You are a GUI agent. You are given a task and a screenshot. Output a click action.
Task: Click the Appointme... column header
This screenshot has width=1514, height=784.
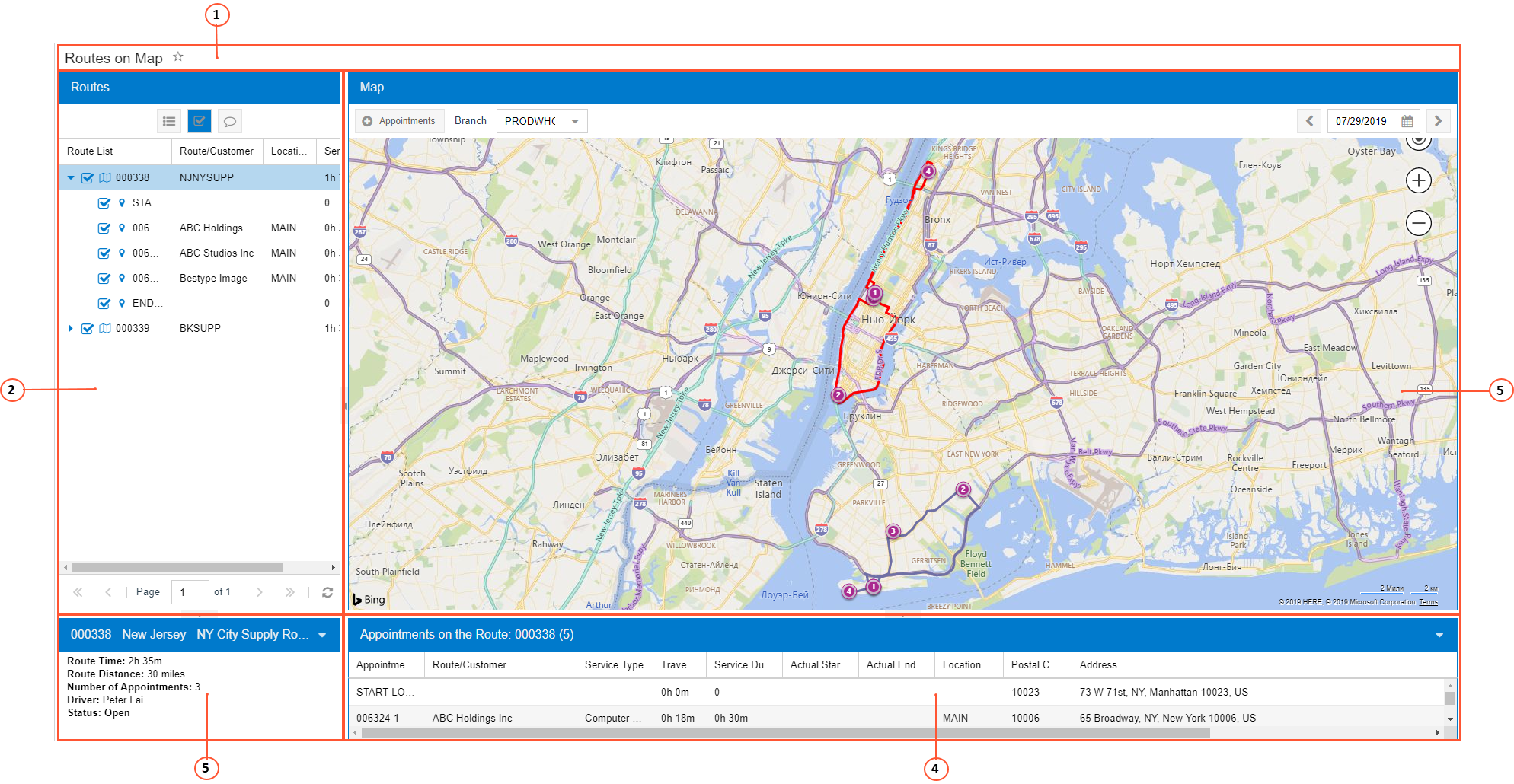point(386,664)
